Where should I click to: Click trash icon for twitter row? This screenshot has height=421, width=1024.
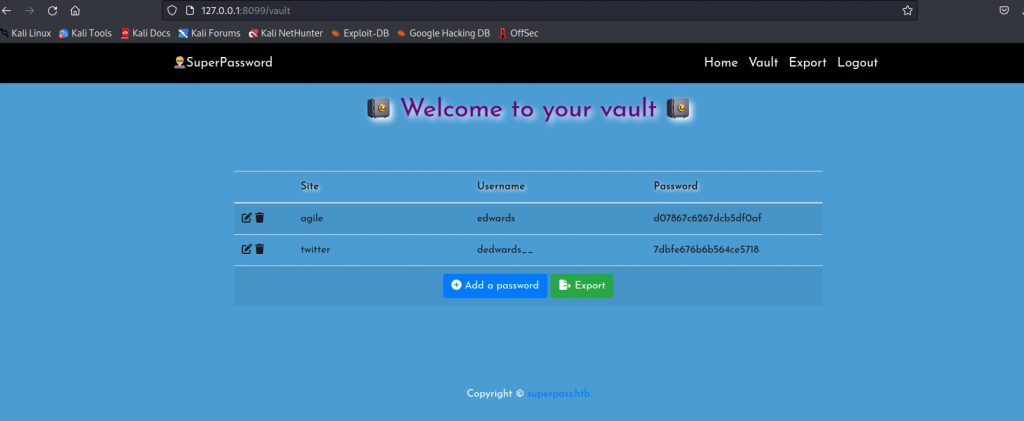pyautogui.click(x=260, y=249)
